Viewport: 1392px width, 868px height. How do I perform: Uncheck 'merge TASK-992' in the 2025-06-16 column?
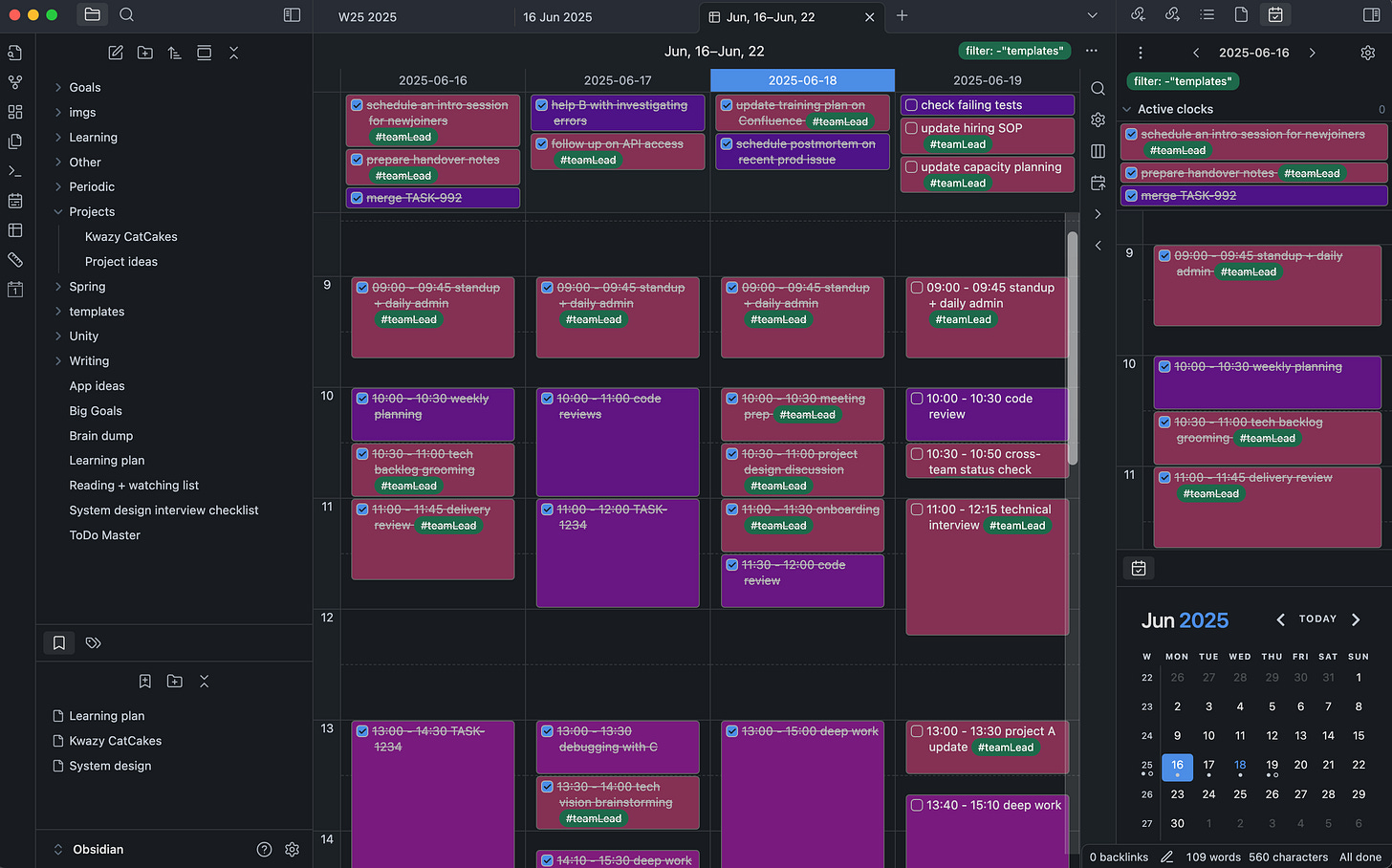point(358,198)
